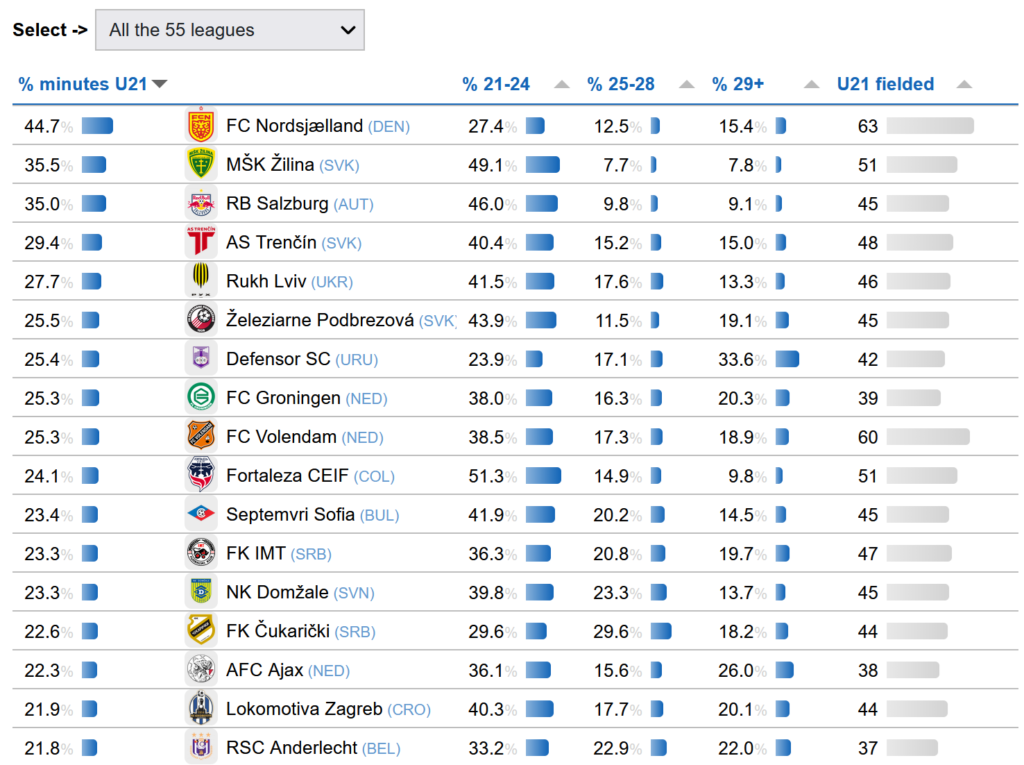The image size is (1024, 765).
Task: Open the Rukh Lviv team link
Action: pyautogui.click(x=266, y=282)
